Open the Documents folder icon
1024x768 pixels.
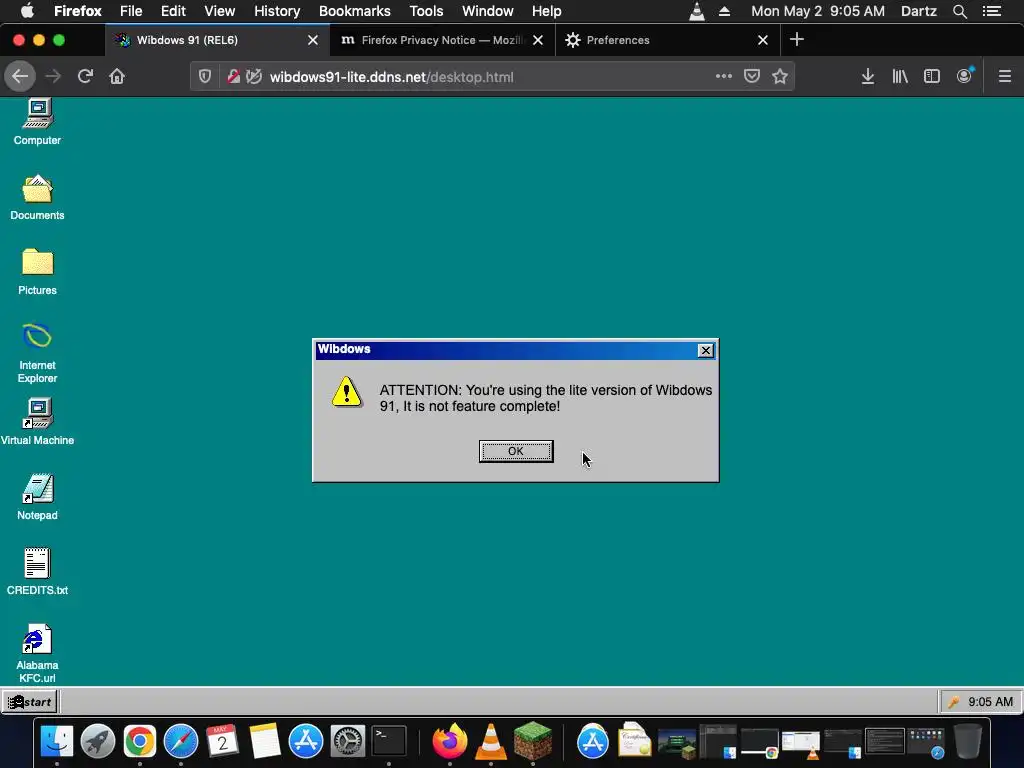[x=37, y=197]
